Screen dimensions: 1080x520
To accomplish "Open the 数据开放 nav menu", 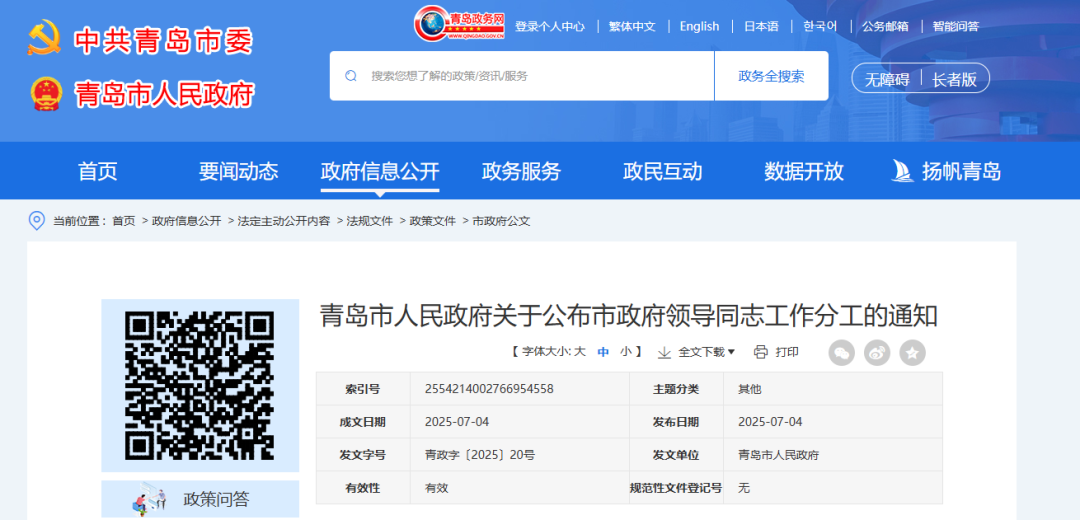I will tap(804, 171).
